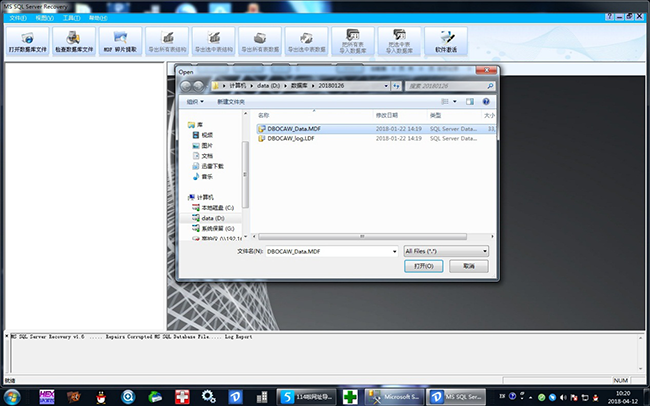This screenshot has width=650, height=406.
Task: Click the 把选中表导入数据库 toolbar button
Action: click(399, 41)
